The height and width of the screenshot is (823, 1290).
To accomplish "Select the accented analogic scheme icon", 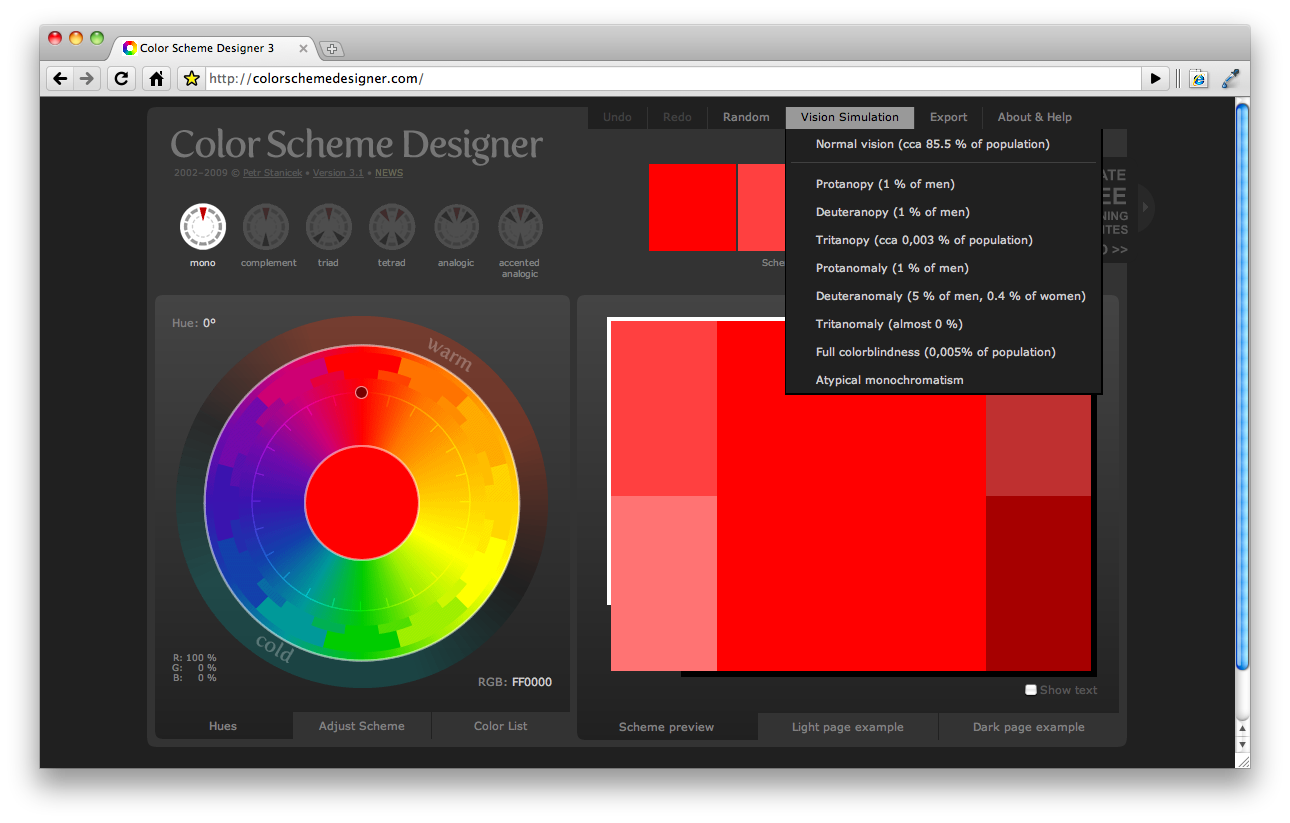I will (520, 227).
